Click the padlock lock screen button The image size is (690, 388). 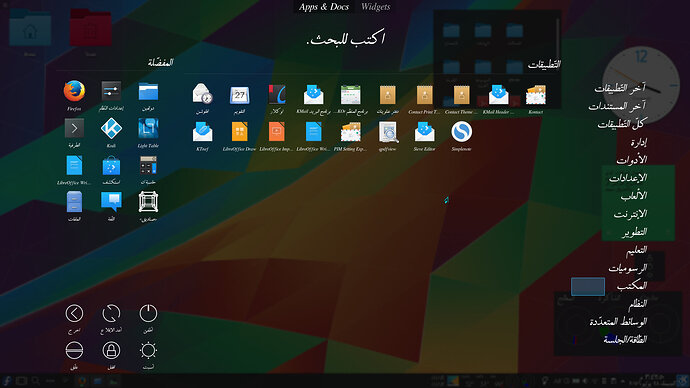111,350
